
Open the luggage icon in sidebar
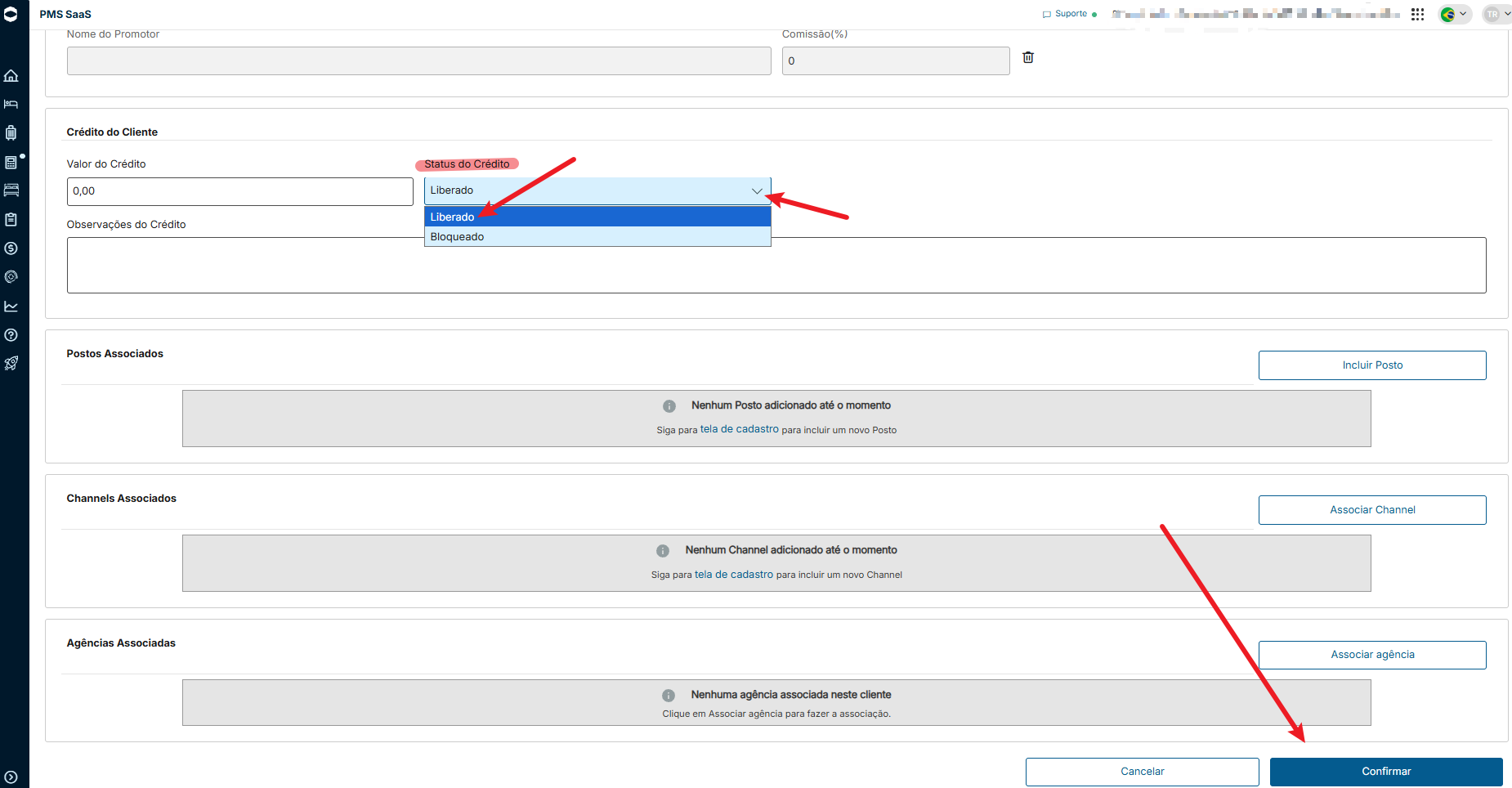click(x=11, y=133)
